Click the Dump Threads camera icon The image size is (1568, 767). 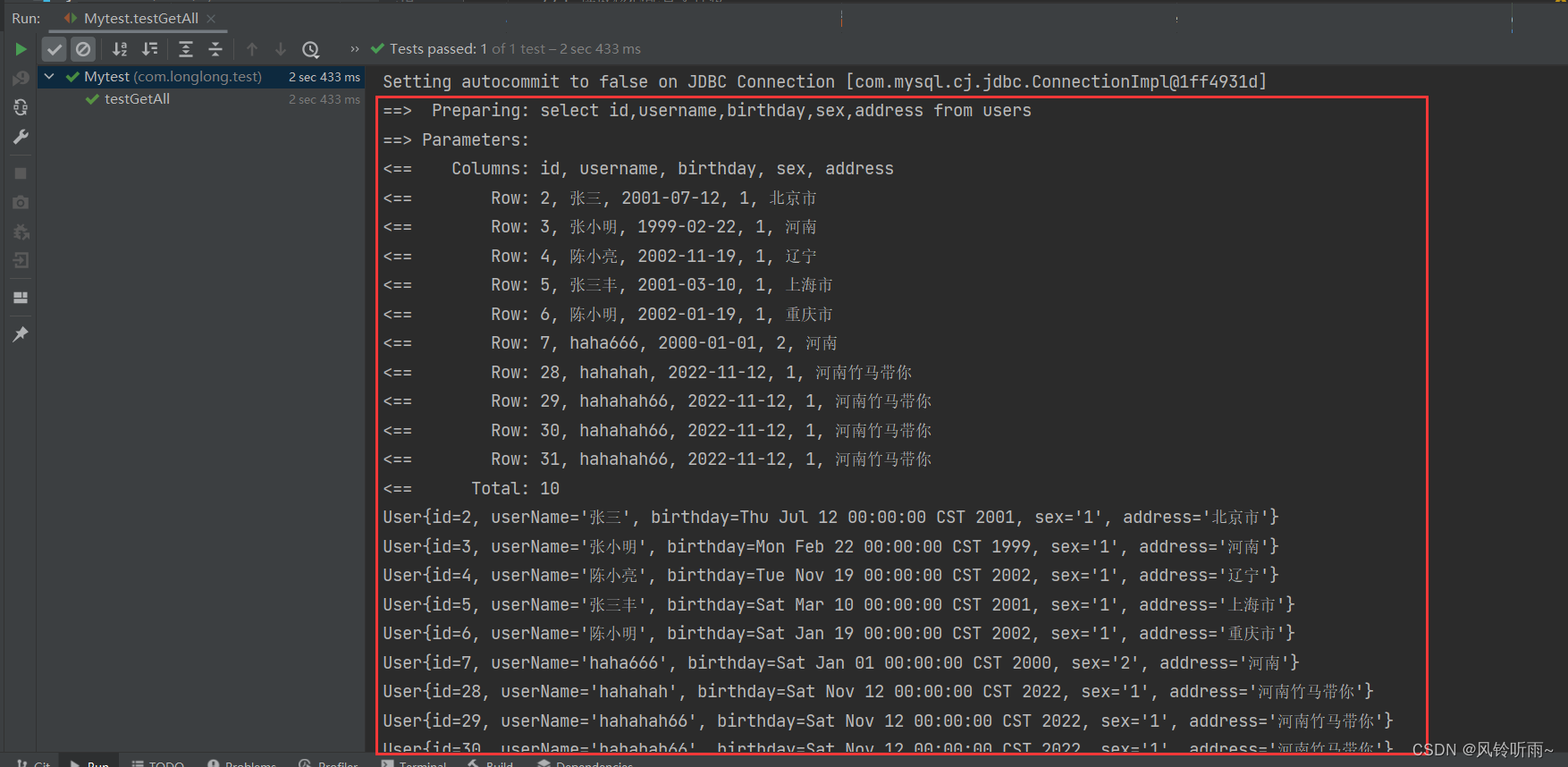coord(21,203)
